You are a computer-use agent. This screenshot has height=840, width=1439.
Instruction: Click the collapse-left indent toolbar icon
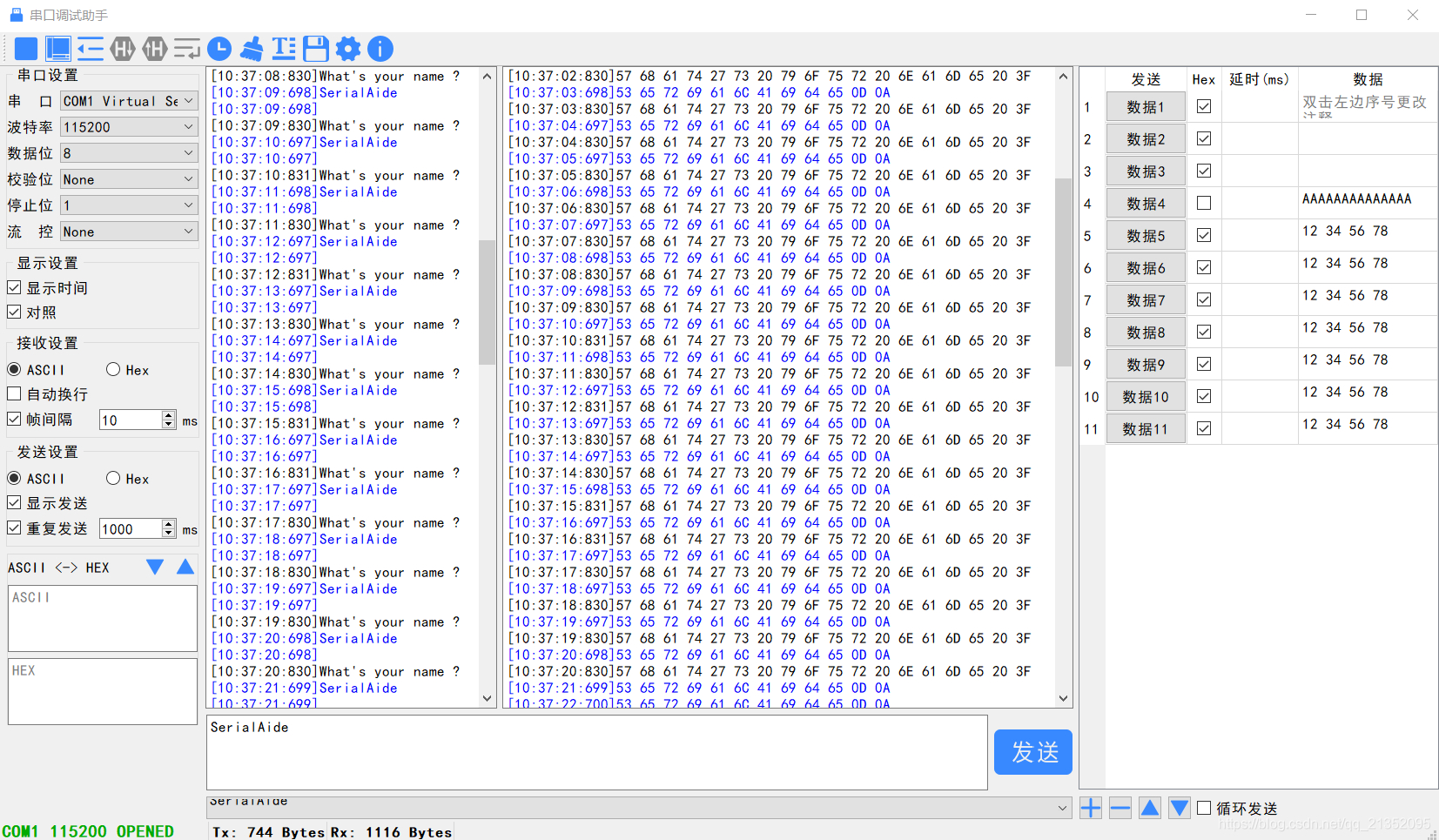pos(91,49)
